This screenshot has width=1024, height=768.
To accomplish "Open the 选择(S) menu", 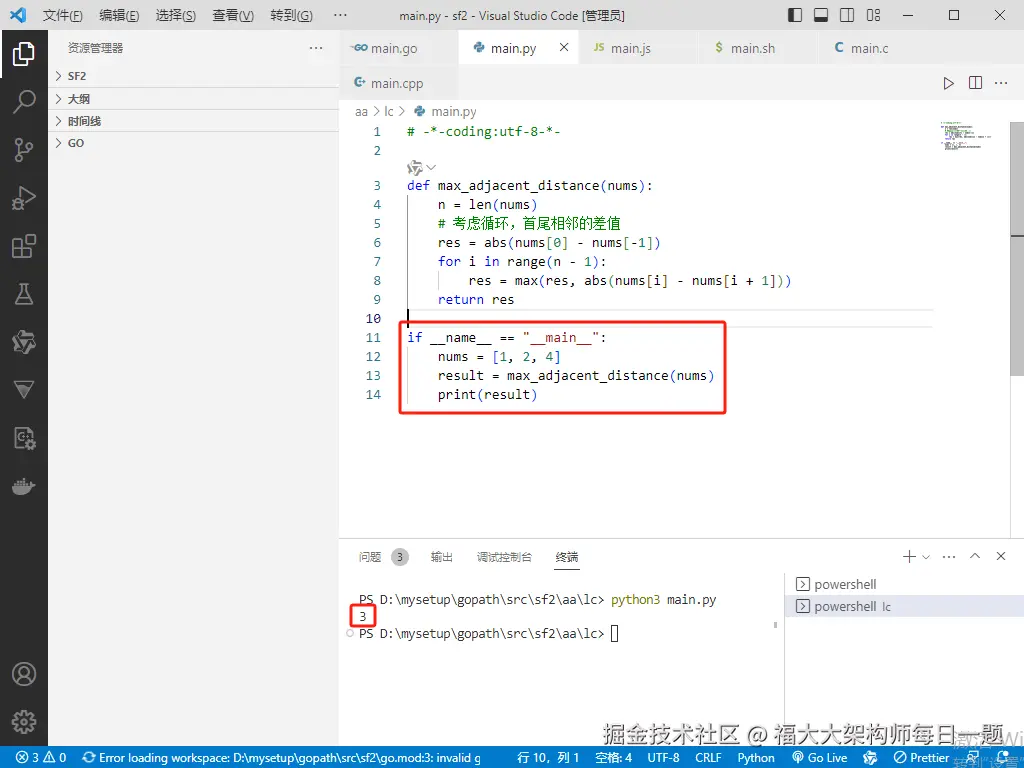I will click(x=176, y=15).
